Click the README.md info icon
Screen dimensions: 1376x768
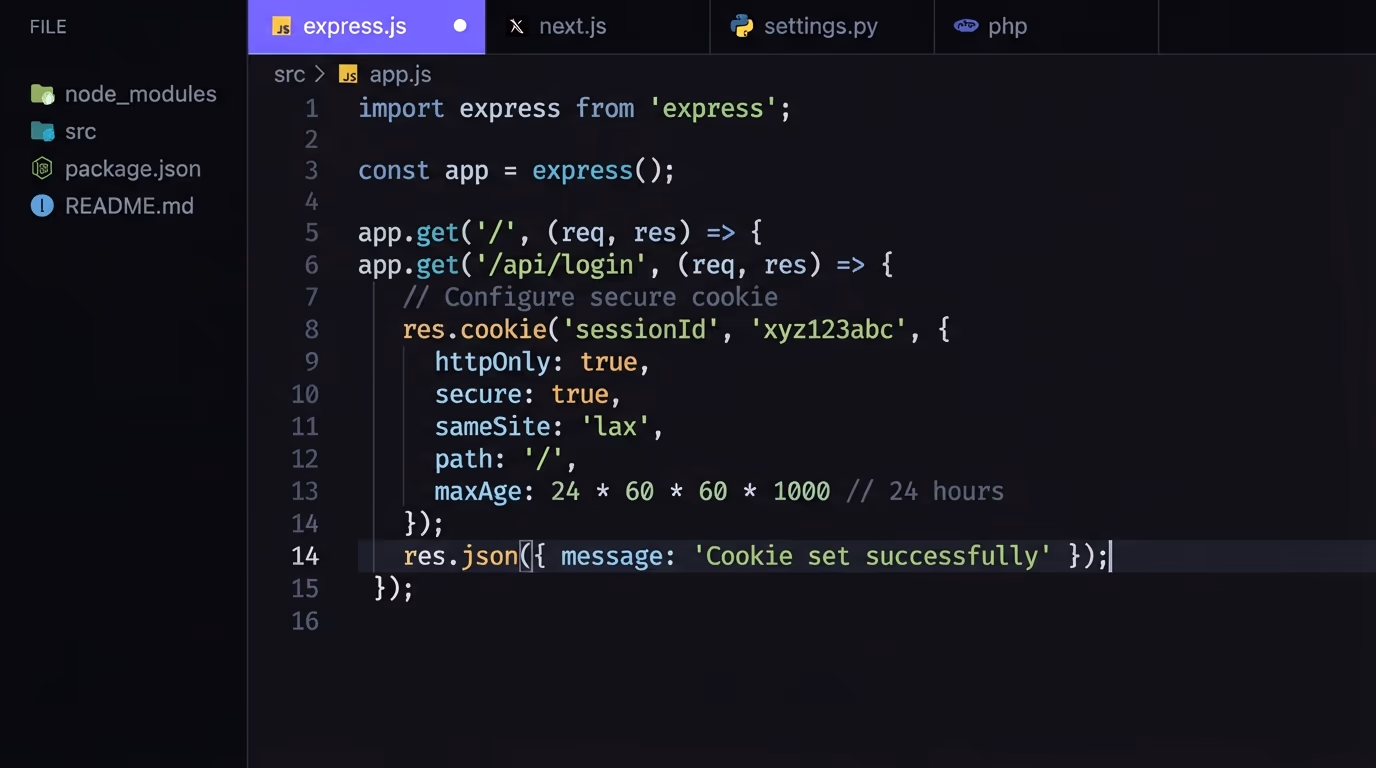[42, 206]
